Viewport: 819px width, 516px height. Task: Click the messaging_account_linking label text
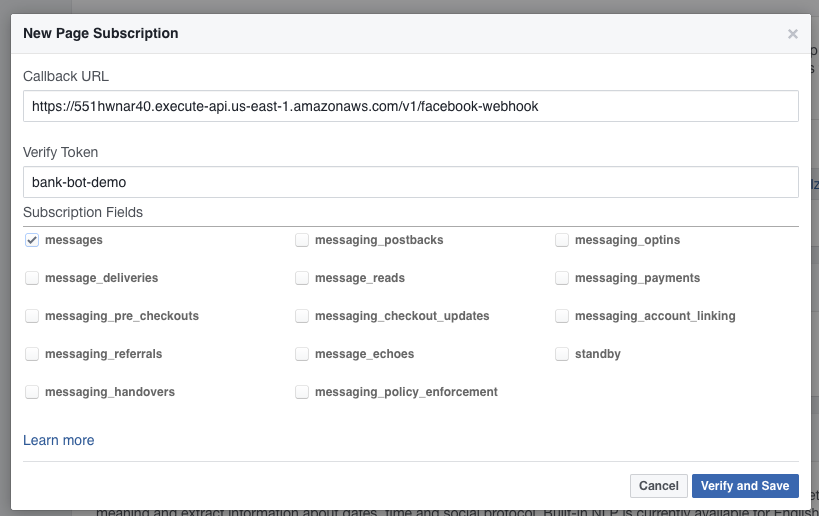click(655, 316)
